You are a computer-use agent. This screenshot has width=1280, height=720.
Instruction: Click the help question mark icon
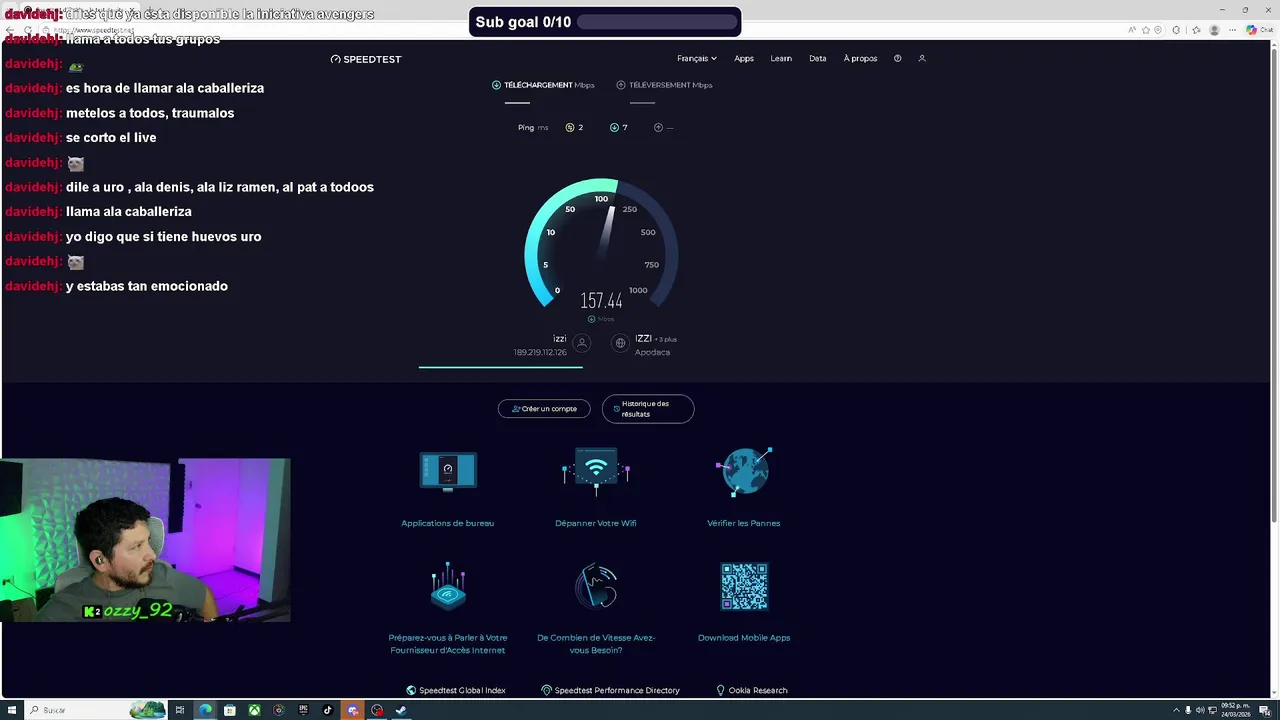click(x=897, y=58)
